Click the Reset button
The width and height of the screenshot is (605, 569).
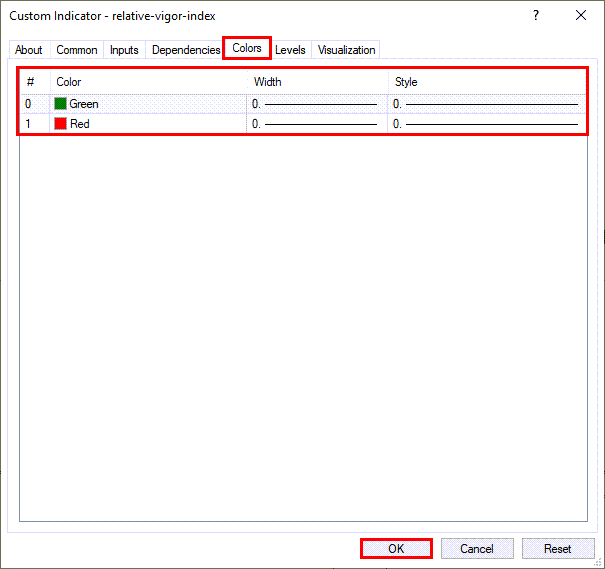(x=558, y=549)
